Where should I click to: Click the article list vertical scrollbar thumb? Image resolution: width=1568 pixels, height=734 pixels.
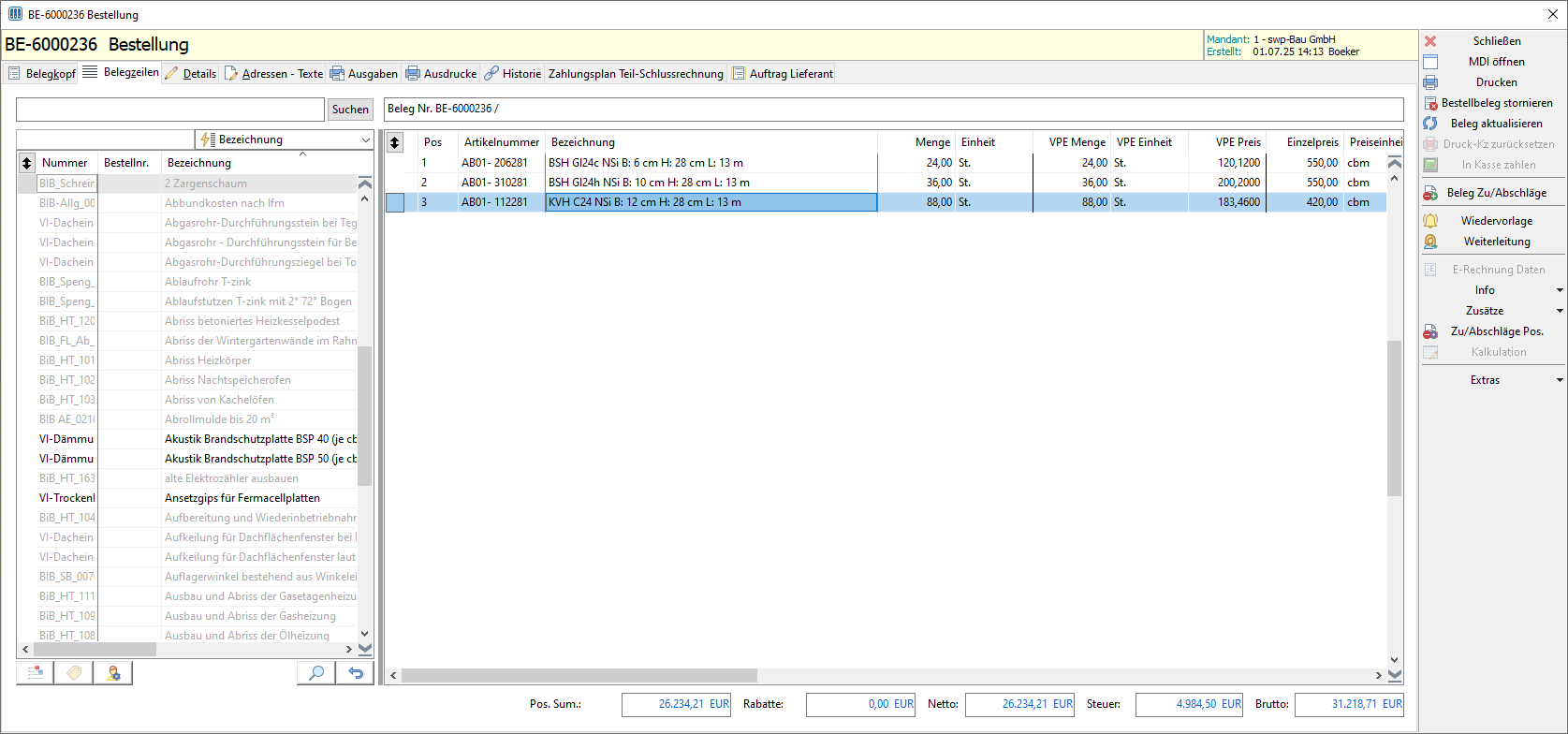pos(365,416)
